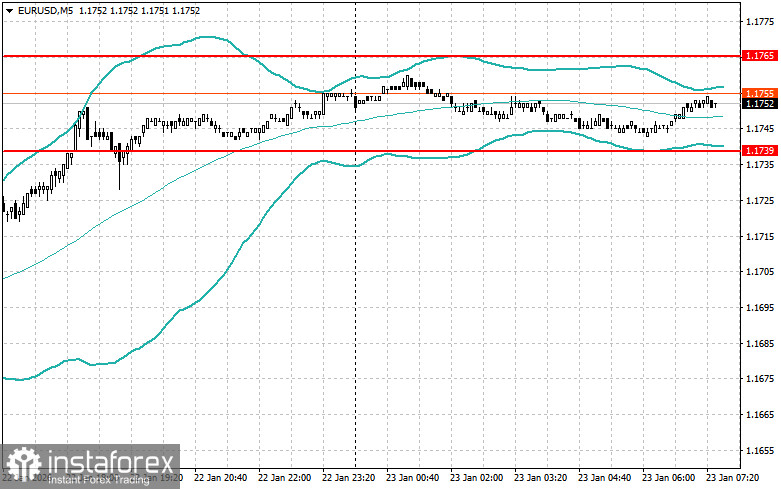This screenshot has height=489, width=781.
Task: Click the 22 Jan 22:00 time label
Action: tap(284, 478)
